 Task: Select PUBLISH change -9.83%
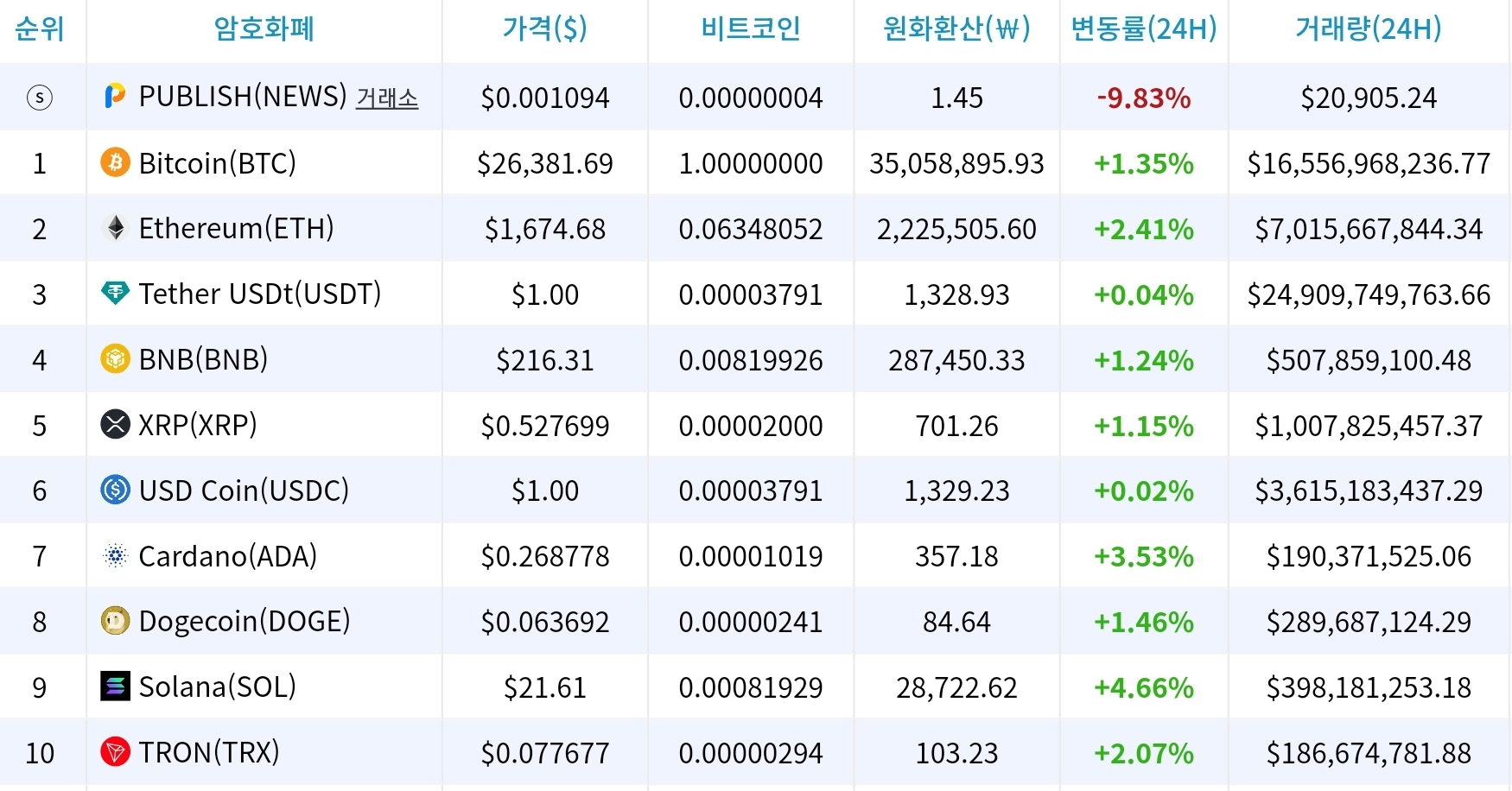coord(1144,98)
